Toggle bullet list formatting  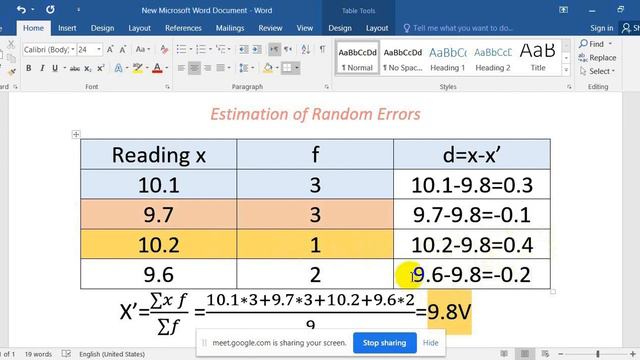181,49
